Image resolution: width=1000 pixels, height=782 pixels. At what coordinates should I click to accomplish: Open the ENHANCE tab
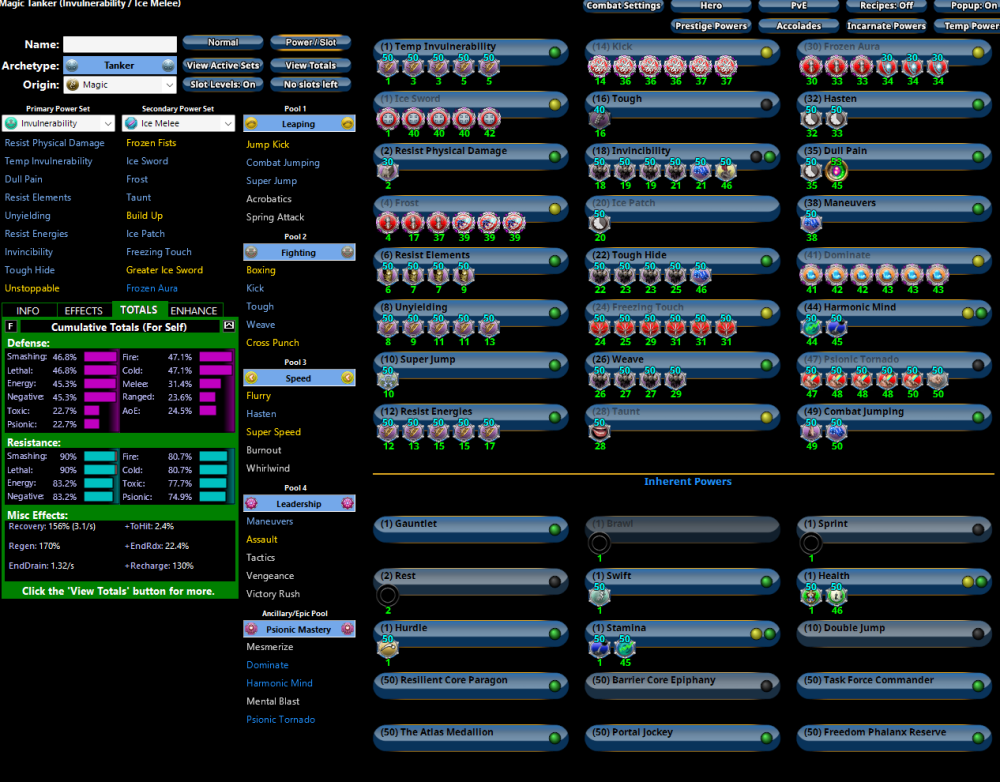[194, 311]
